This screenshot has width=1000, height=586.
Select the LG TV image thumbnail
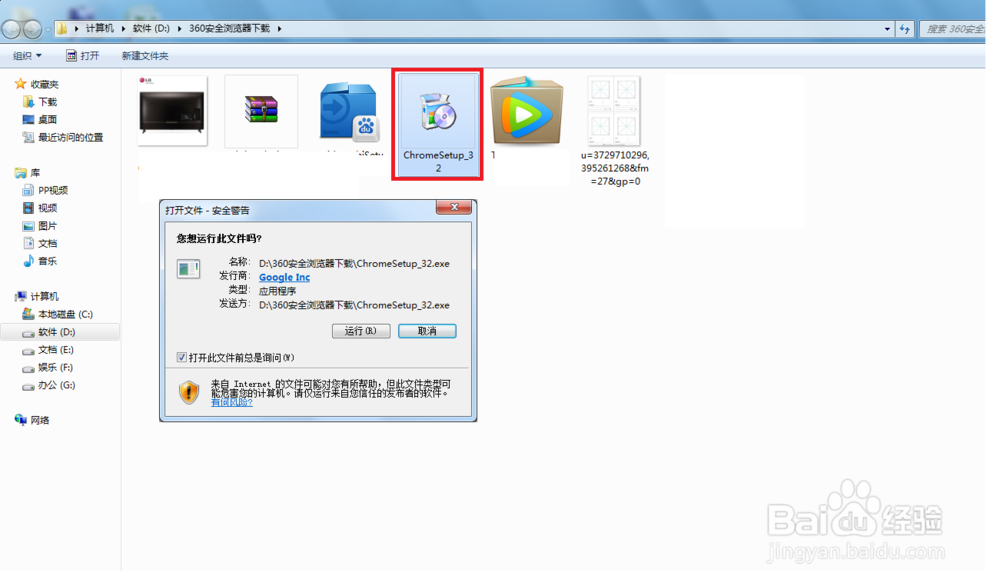click(x=172, y=110)
